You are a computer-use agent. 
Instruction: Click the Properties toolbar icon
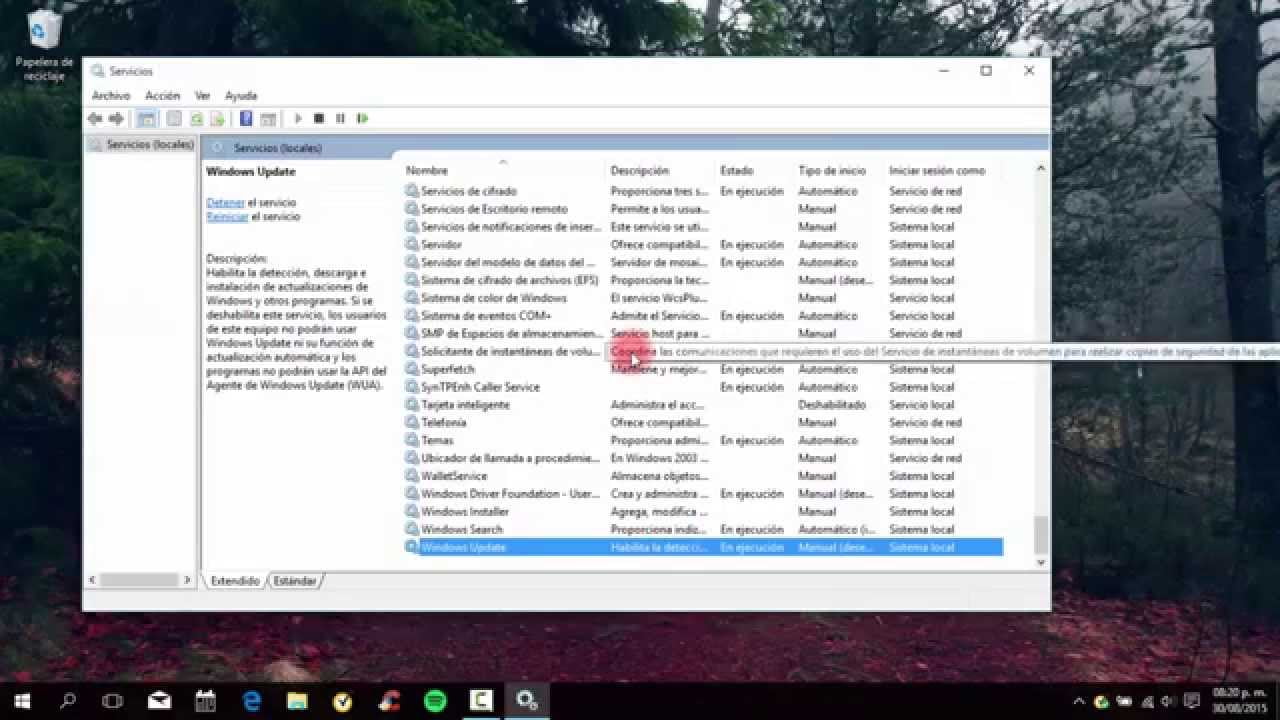tap(174, 119)
